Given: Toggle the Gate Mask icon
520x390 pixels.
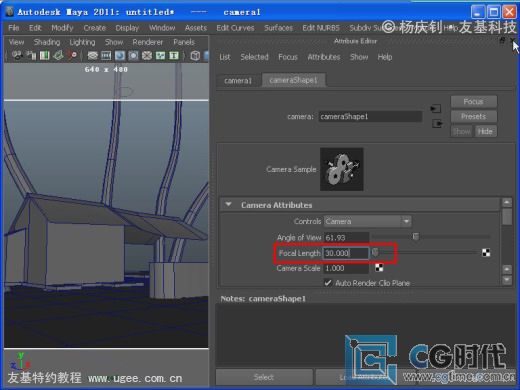Looking at the screenshot, I should pos(133,55).
